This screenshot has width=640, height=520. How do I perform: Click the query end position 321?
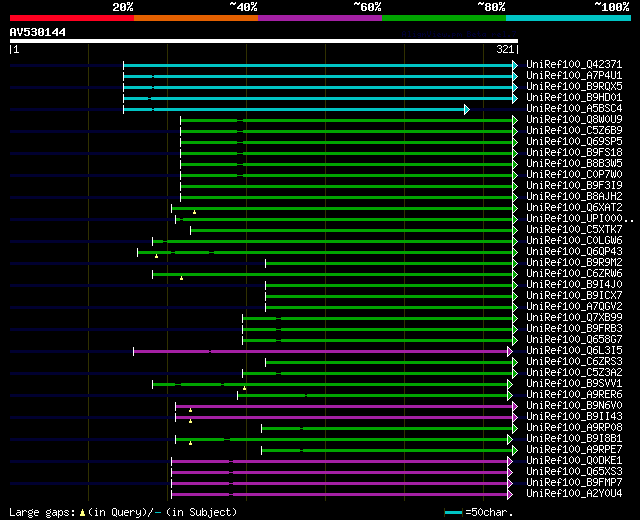[505, 49]
